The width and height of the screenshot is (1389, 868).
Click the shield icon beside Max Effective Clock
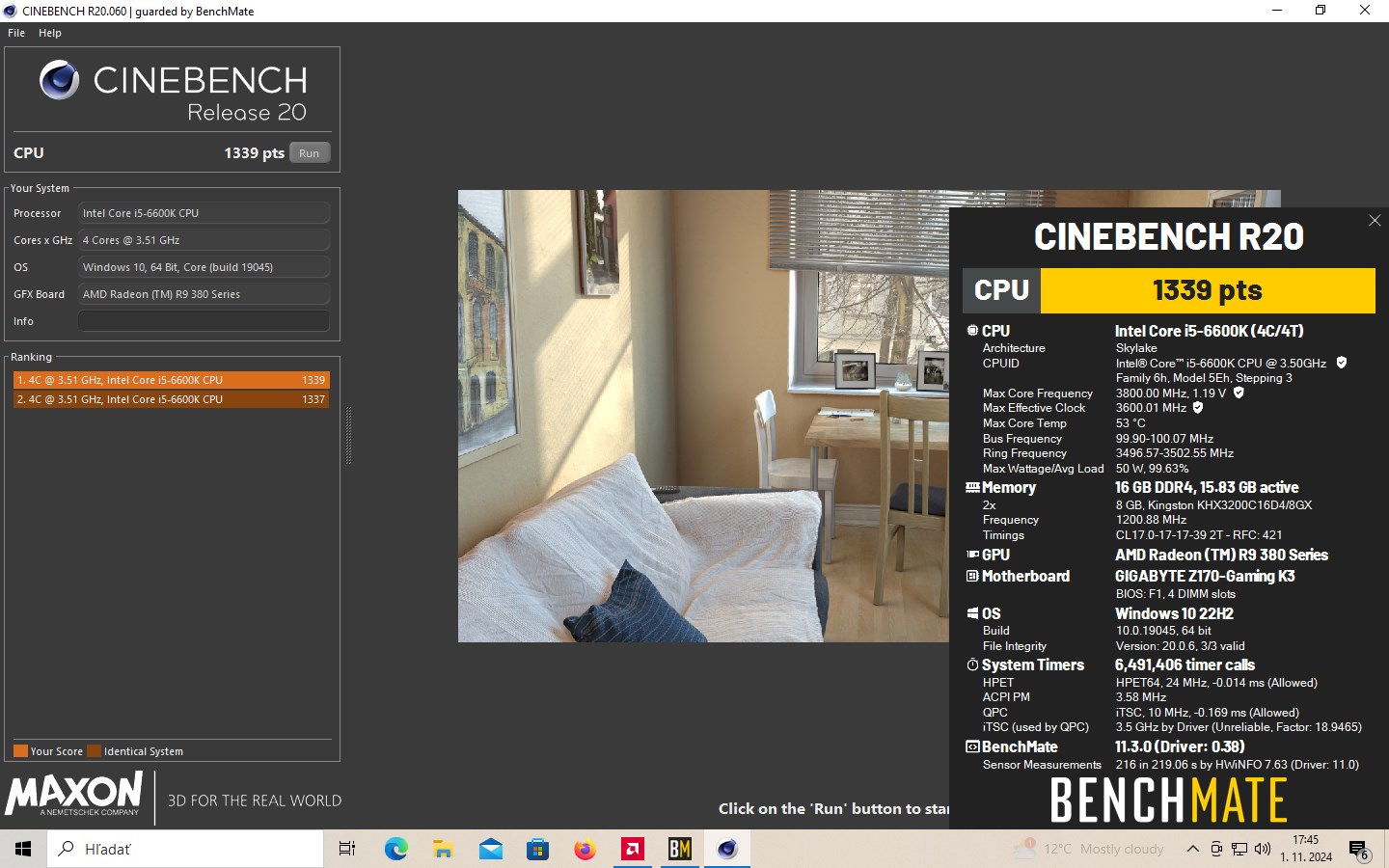pos(1198,408)
